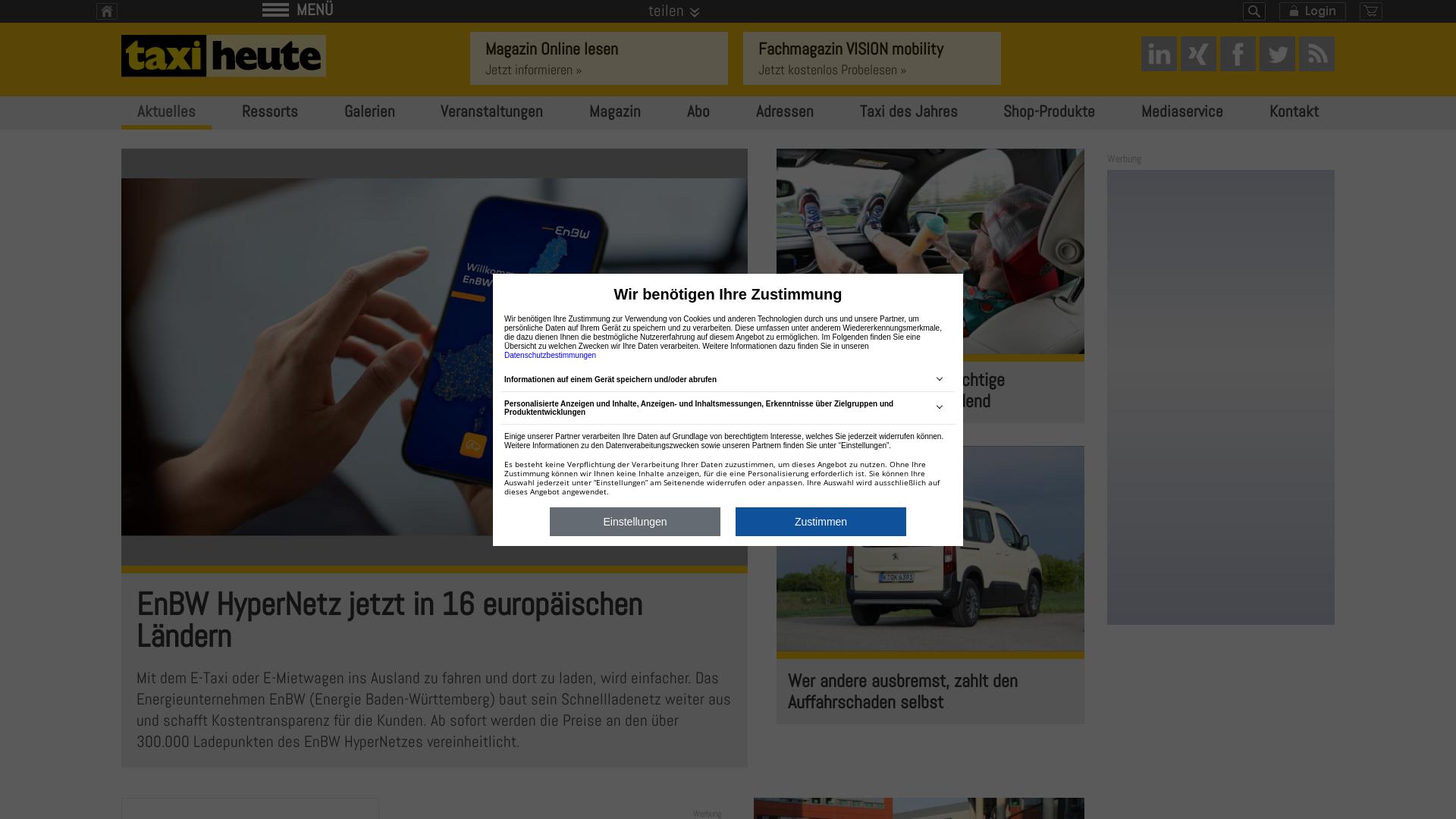Screen dimensions: 1456x819
Task: Select the Aktuelles nav tab
Action: pyautogui.click(x=166, y=112)
